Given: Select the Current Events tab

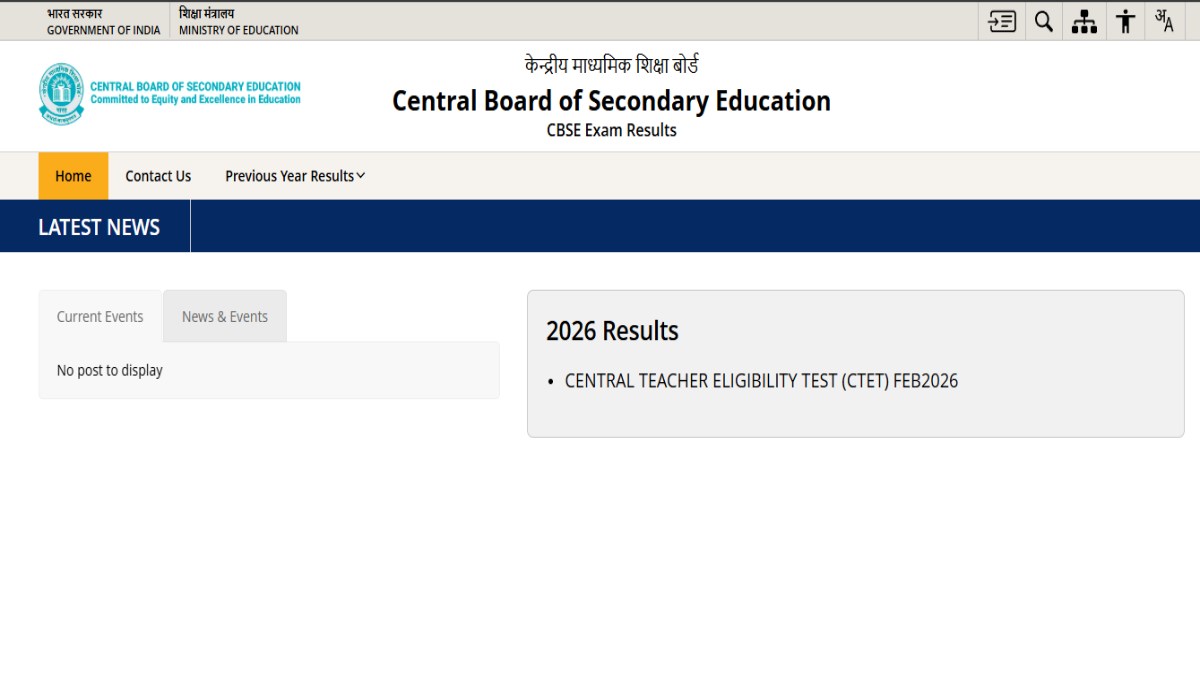Looking at the screenshot, I should pos(99,316).
